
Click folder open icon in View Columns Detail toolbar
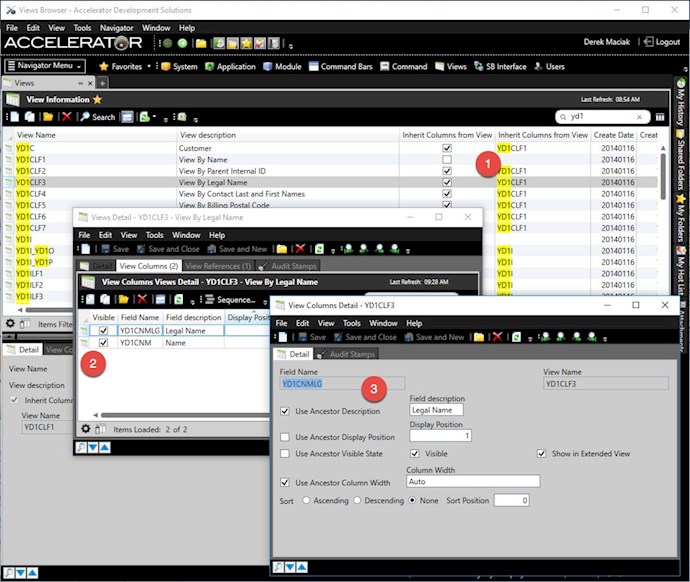click(x=479, y=337)
